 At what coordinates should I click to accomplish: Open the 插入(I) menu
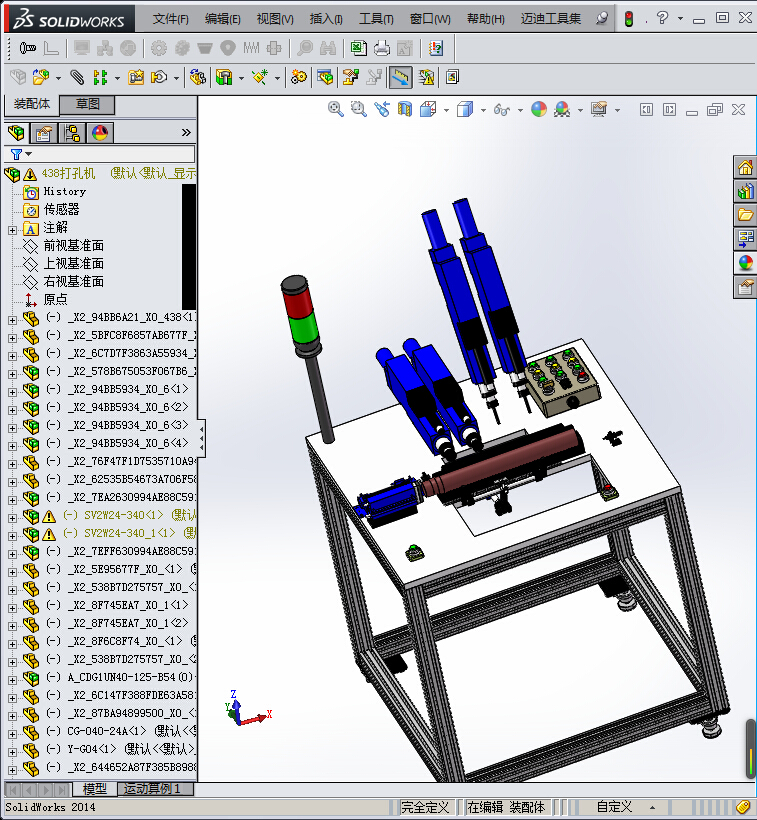coord(326,19)
